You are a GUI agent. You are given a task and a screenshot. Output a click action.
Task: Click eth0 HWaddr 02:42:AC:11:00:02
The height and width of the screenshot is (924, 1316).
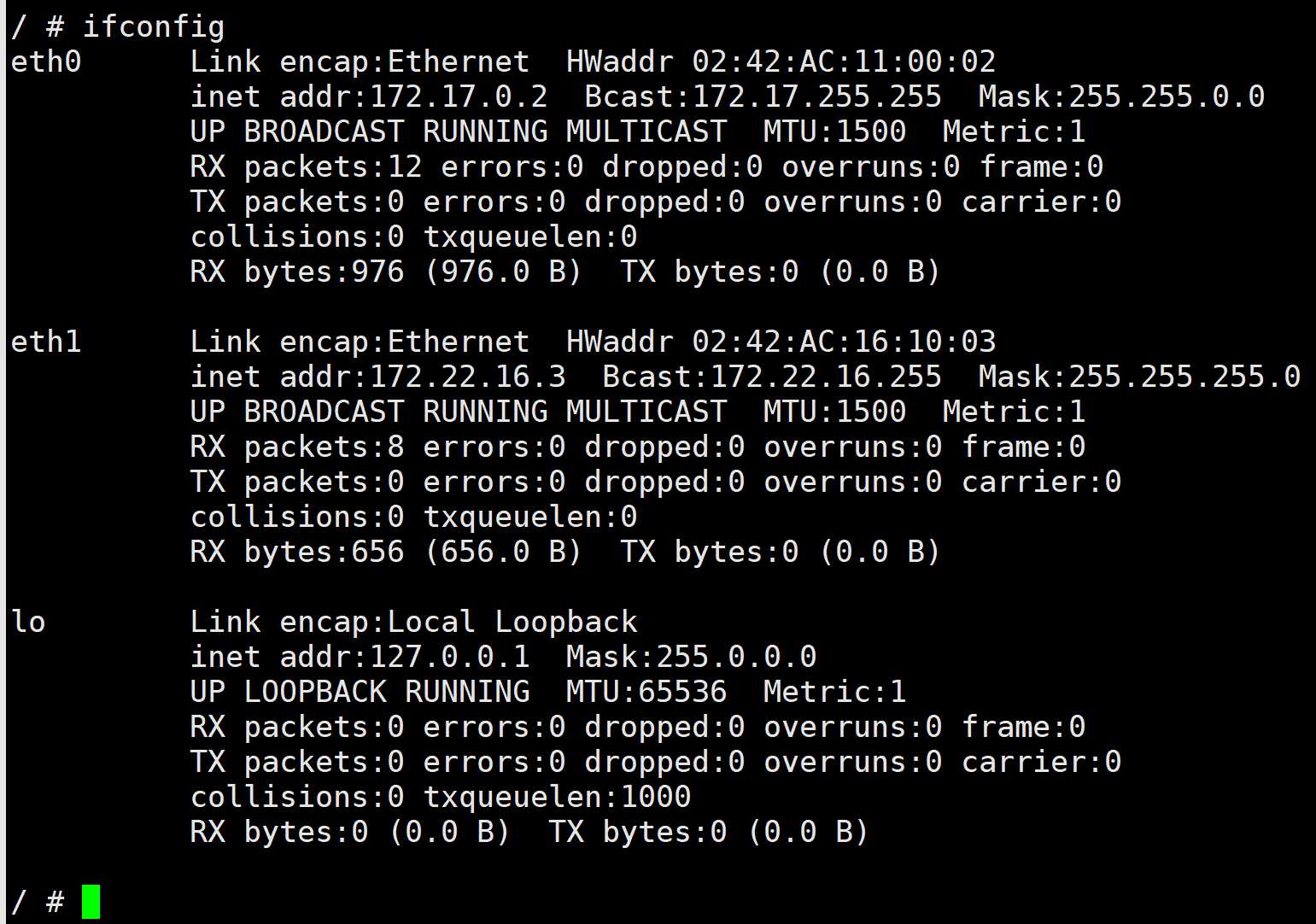(781, 61)
